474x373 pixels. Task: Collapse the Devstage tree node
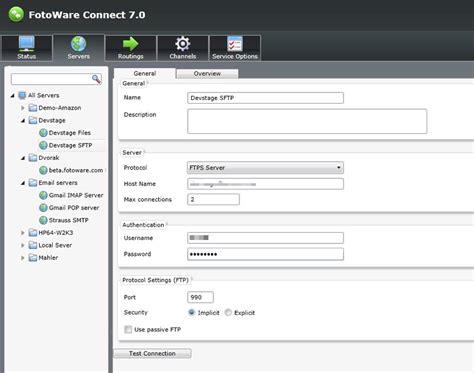tap(23, 121)
